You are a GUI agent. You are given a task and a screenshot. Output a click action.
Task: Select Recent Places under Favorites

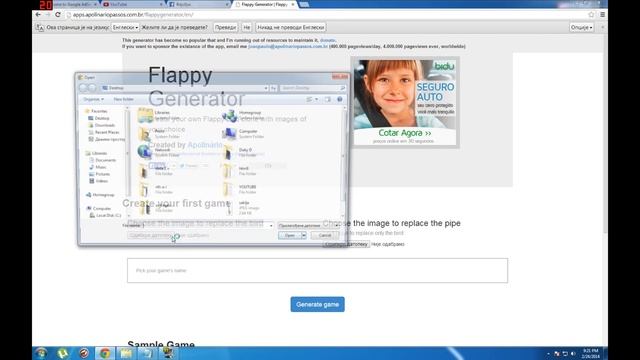(x=104, y=132)
